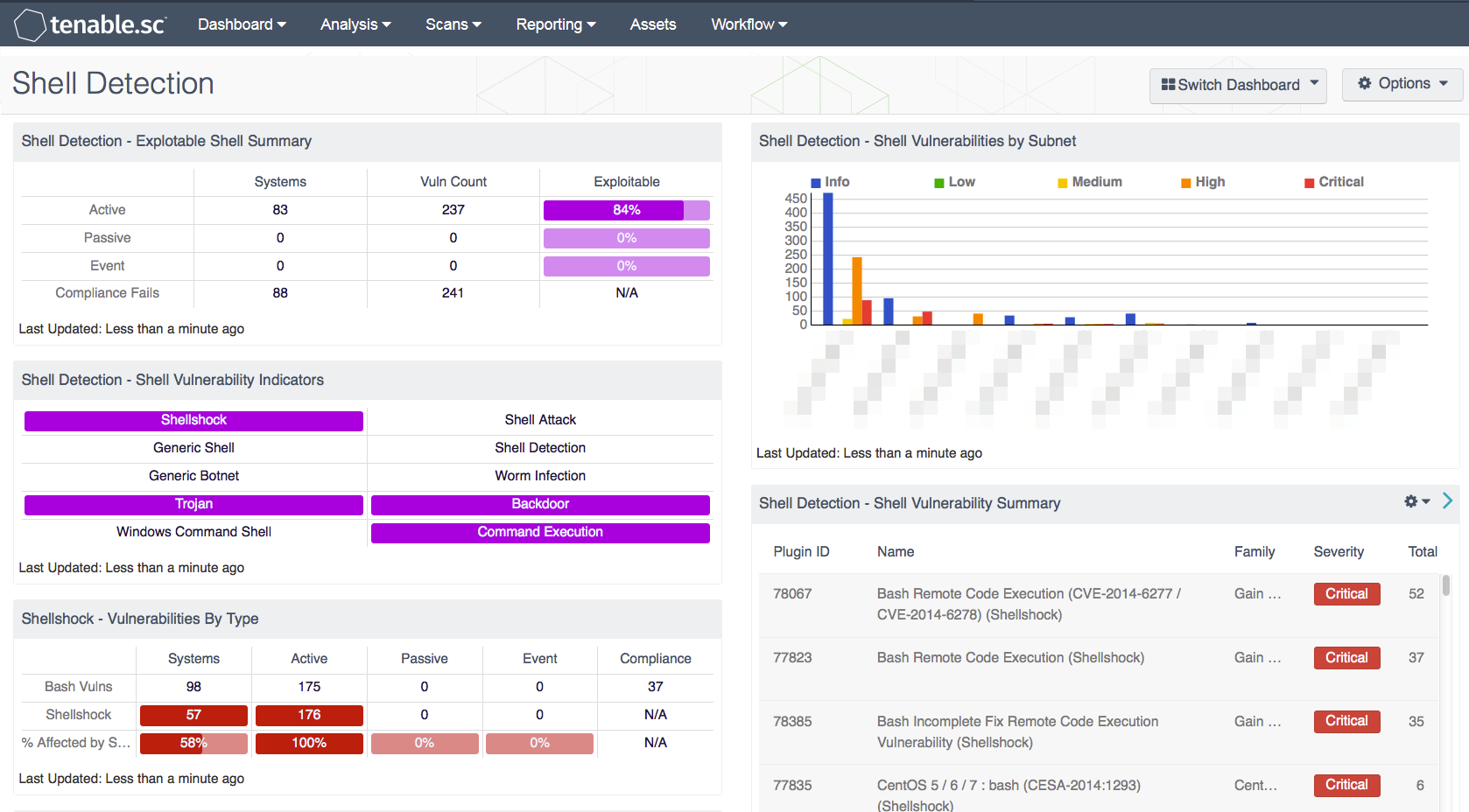1469x812 pixels.
Task: Click Critical badge for plugin 77835
Action: [1346, 785]
